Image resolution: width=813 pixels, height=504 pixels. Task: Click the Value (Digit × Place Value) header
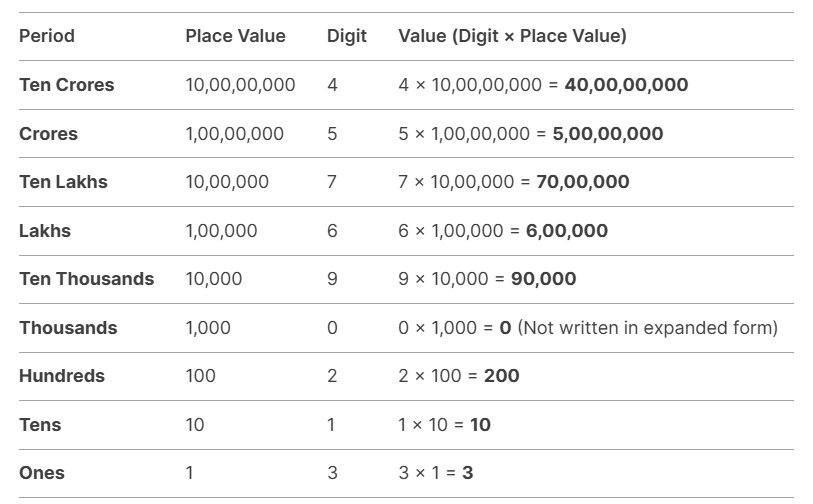pyautogui.click(x=512, y=36)
